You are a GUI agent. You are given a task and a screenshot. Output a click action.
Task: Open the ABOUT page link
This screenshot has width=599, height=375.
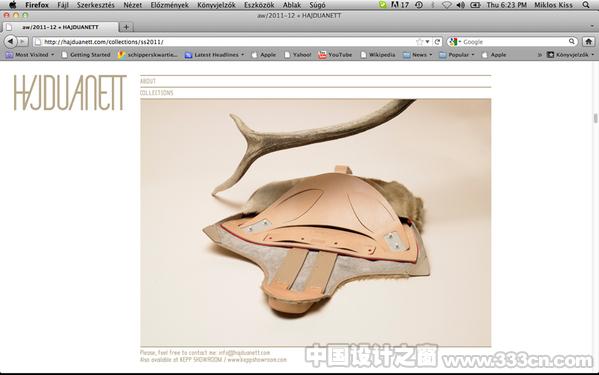click(x=148, y=81)
